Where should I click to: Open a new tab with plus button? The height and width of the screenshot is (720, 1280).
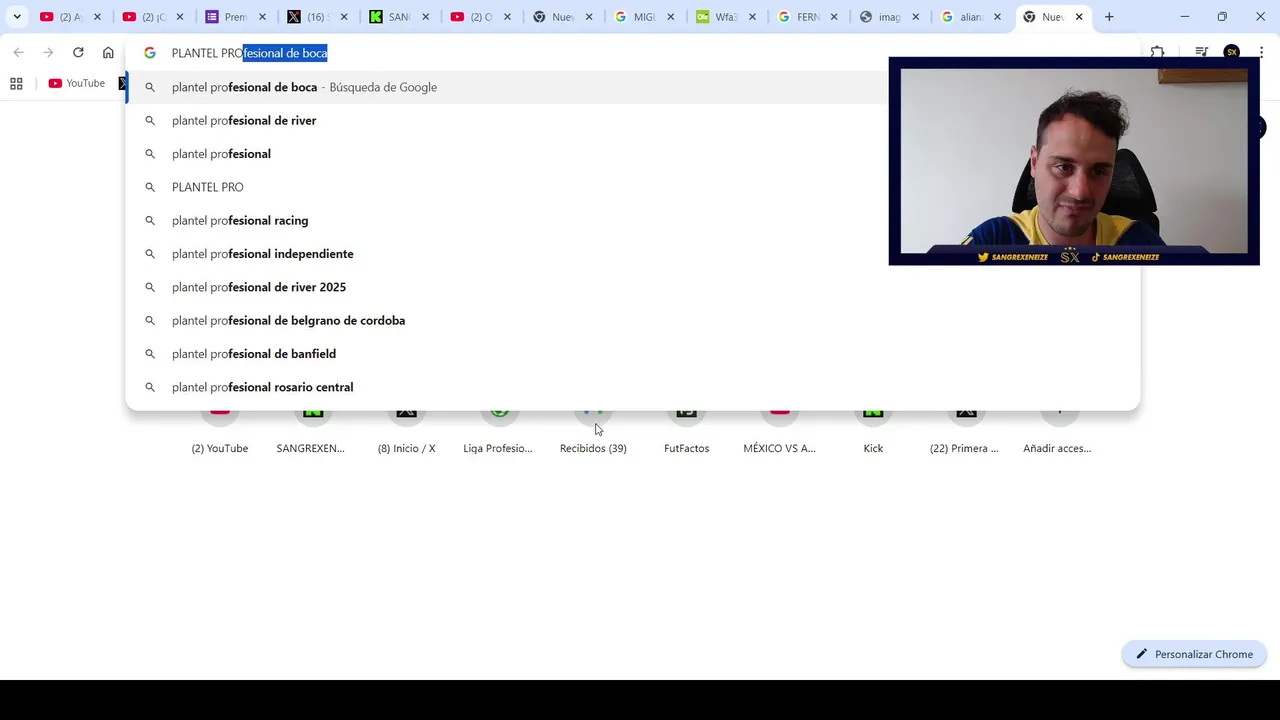1109,17
